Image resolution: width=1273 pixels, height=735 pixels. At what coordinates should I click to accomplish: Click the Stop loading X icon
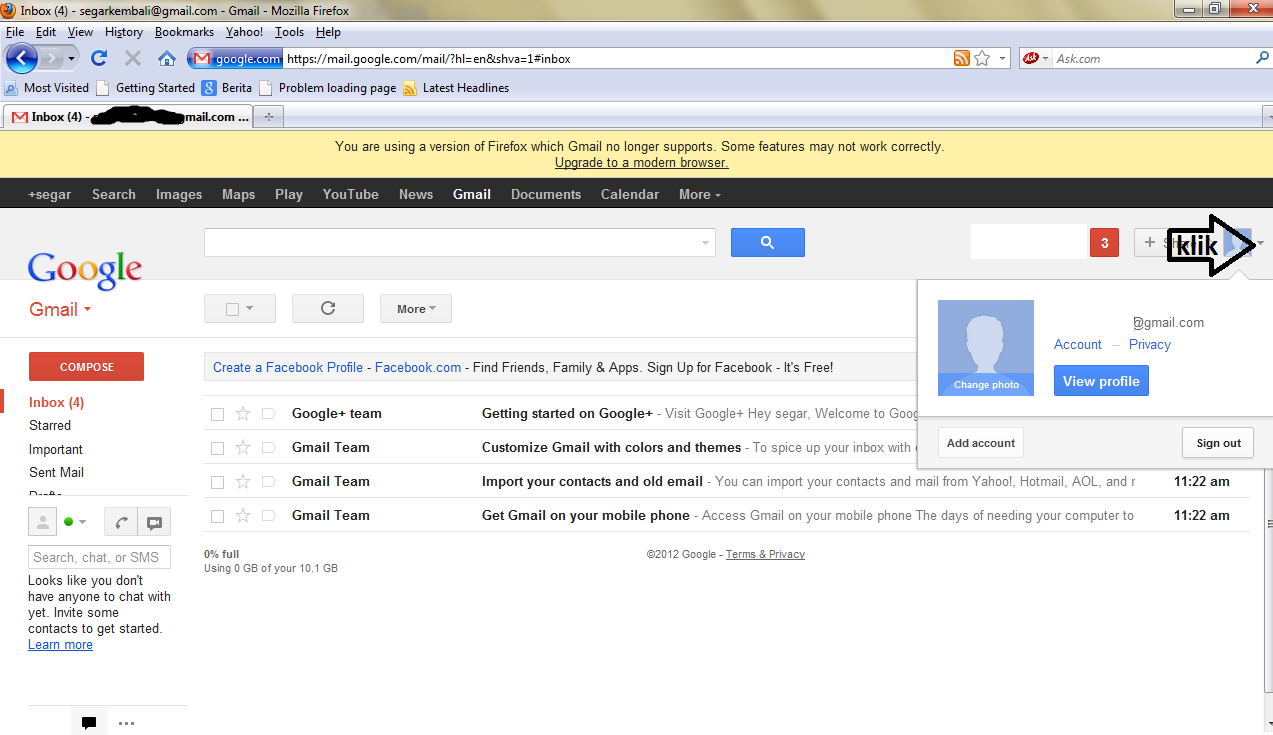click(x=133, y=58)
